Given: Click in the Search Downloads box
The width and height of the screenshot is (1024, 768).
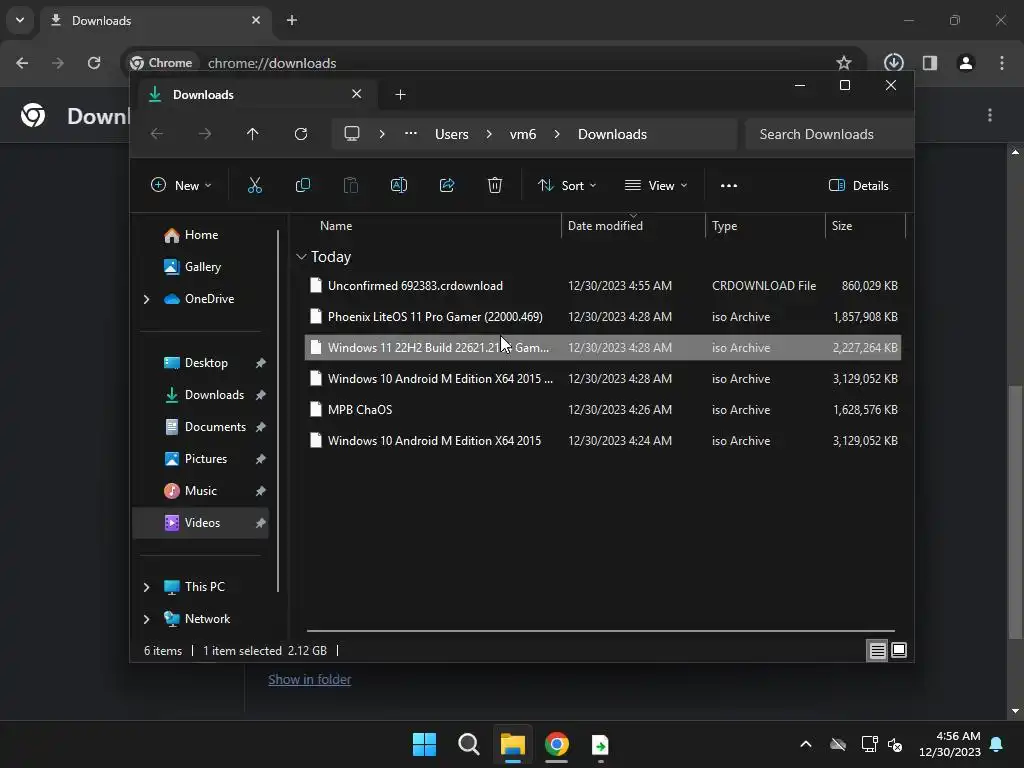Looking at the screenshot, I should [x=829, y=134].
